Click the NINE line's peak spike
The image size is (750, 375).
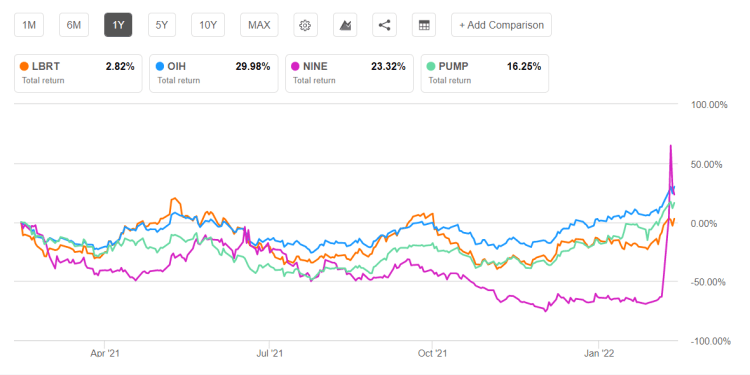coord(671,145)
